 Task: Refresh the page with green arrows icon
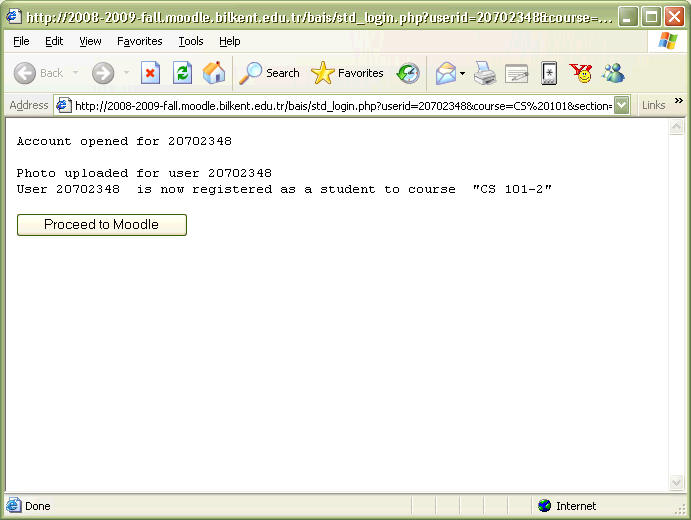[x=182, y=73]
